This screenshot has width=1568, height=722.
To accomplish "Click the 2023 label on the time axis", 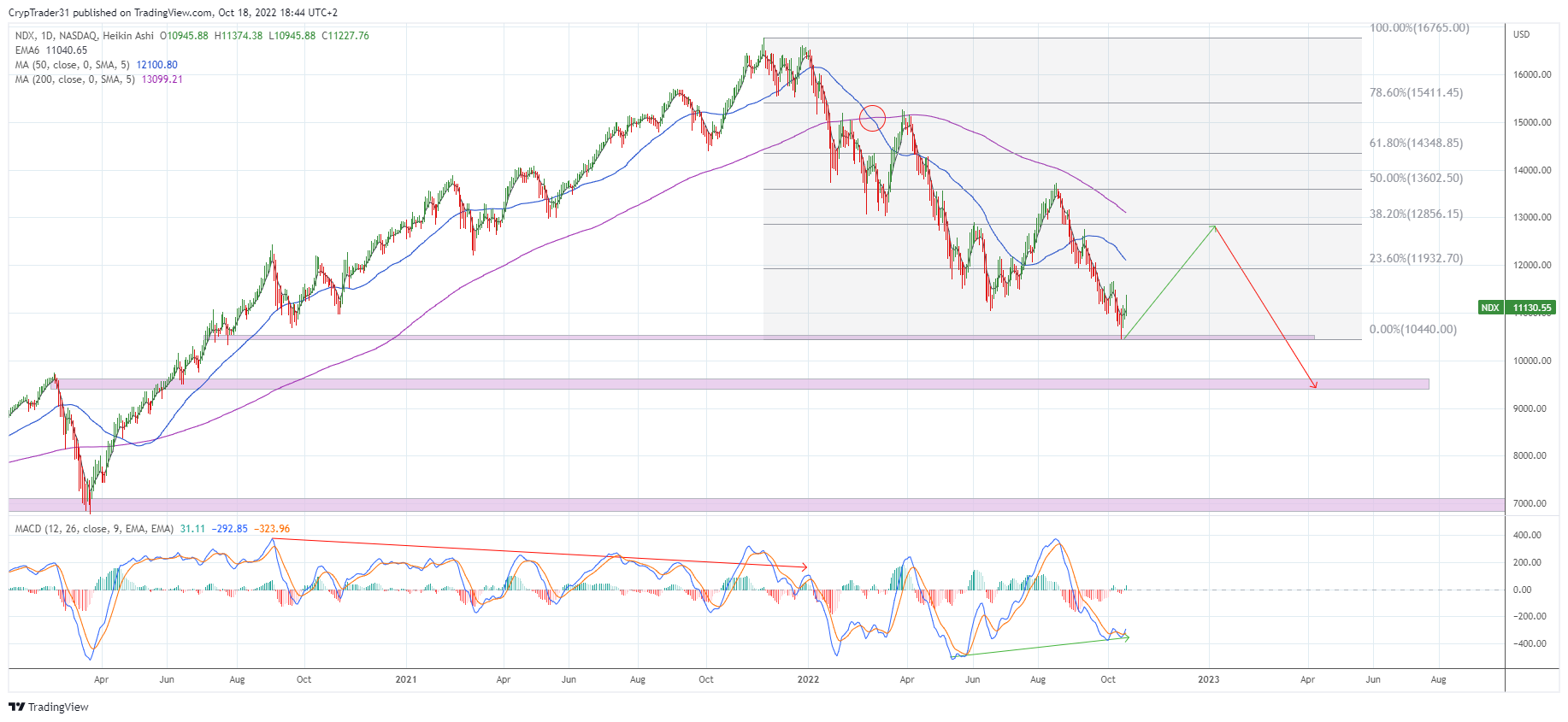I will pyautogui.click(x=1209, y=680).
